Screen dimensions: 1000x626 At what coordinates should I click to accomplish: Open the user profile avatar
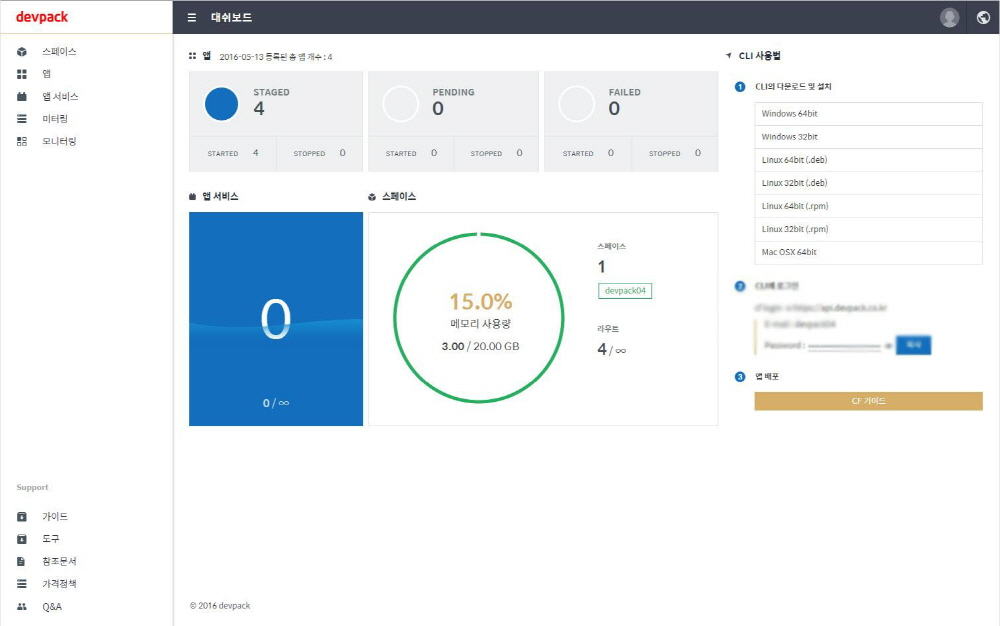tap(950, 17)
